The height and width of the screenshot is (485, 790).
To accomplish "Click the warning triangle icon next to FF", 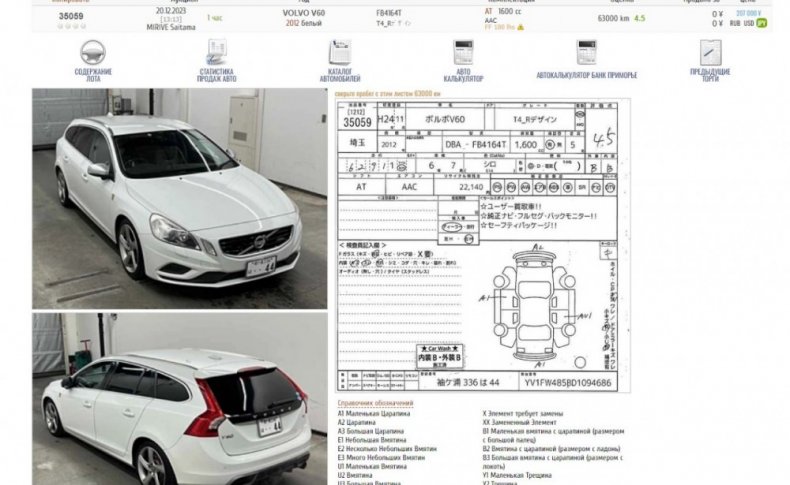I will pos(520,27).
